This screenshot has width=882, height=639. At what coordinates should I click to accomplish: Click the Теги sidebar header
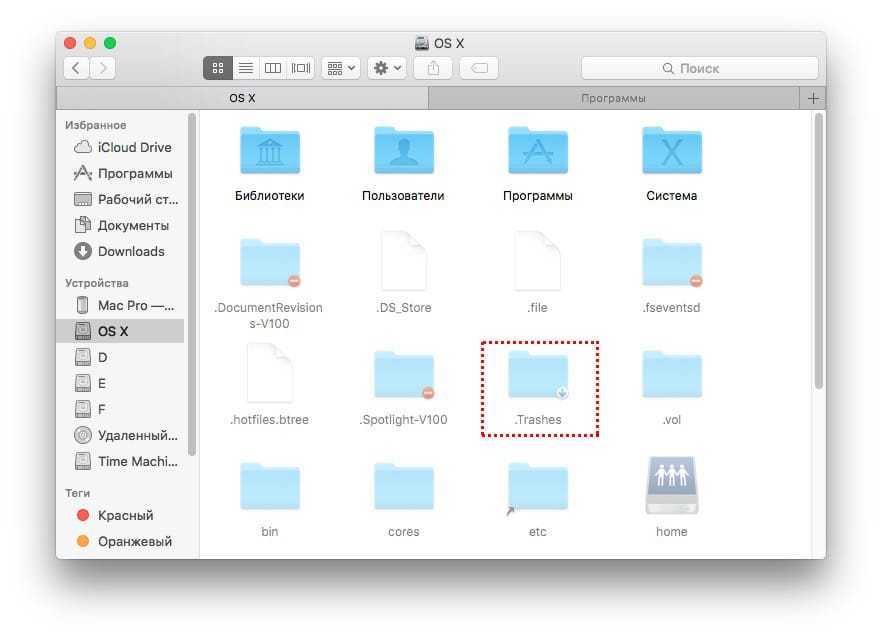pyautogui.click(x=78, y=493)
